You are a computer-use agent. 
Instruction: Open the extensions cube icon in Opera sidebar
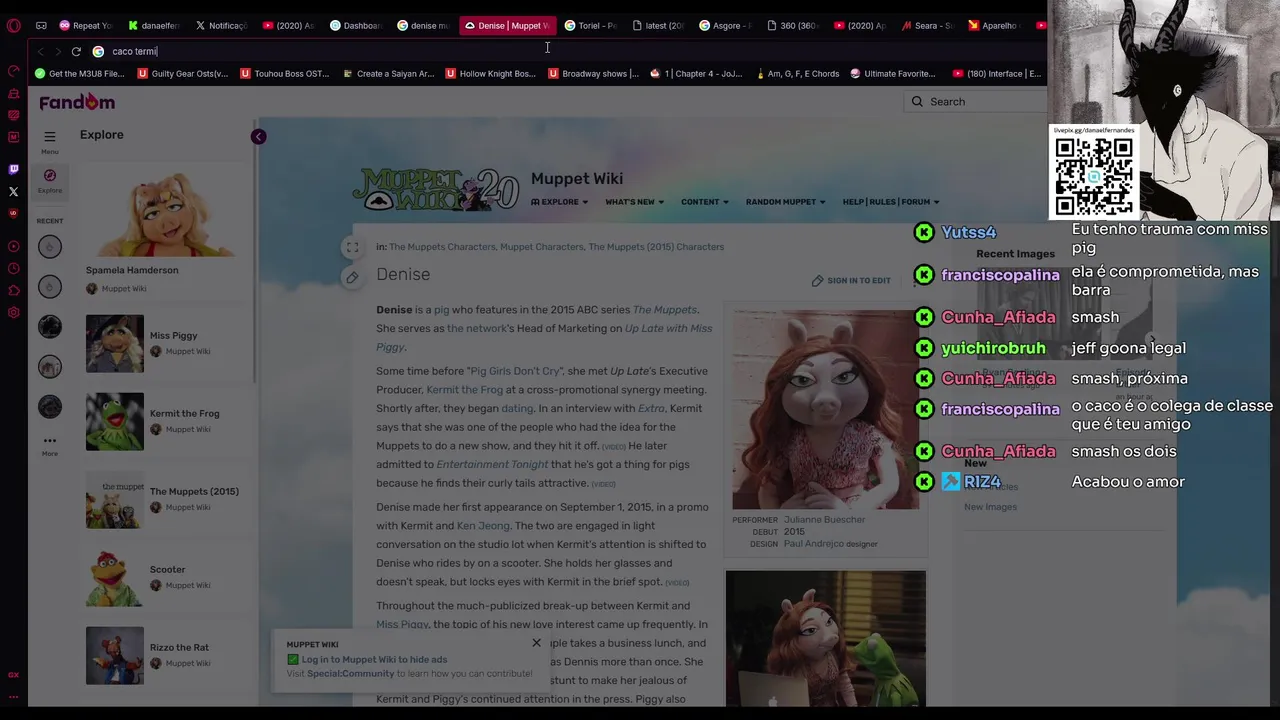pyautogui.click(x=13, y=290)
